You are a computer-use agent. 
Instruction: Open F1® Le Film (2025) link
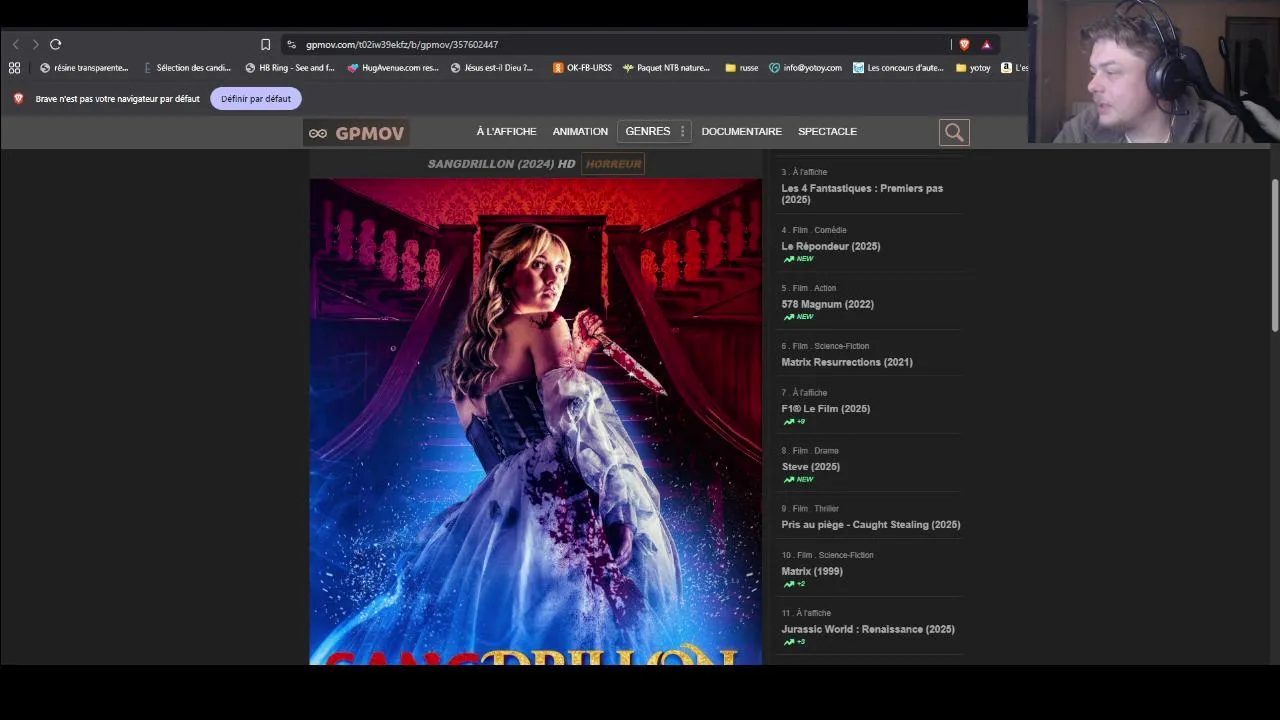point(825,408)
